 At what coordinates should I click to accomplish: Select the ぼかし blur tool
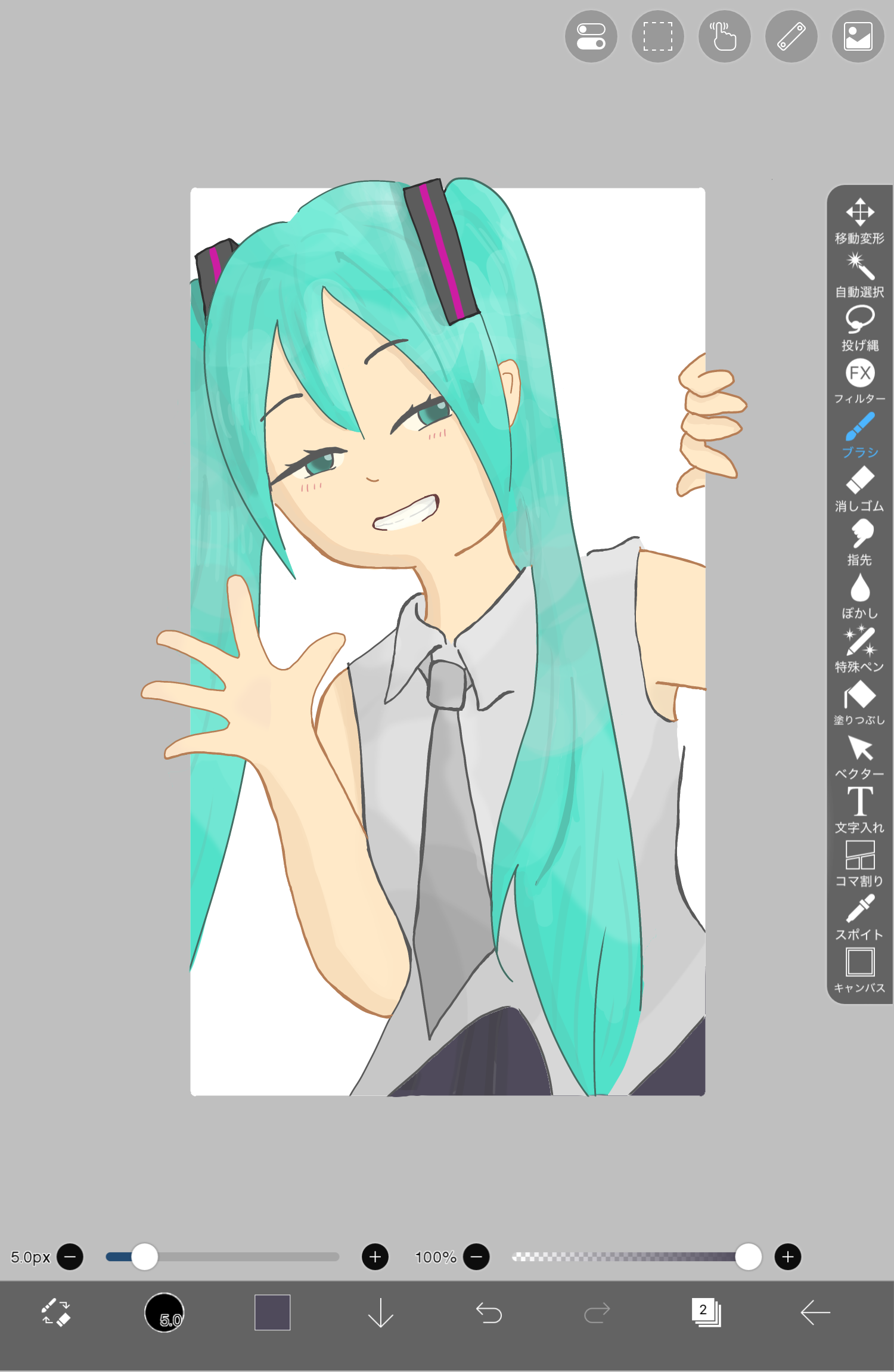[x=859, y=596]
